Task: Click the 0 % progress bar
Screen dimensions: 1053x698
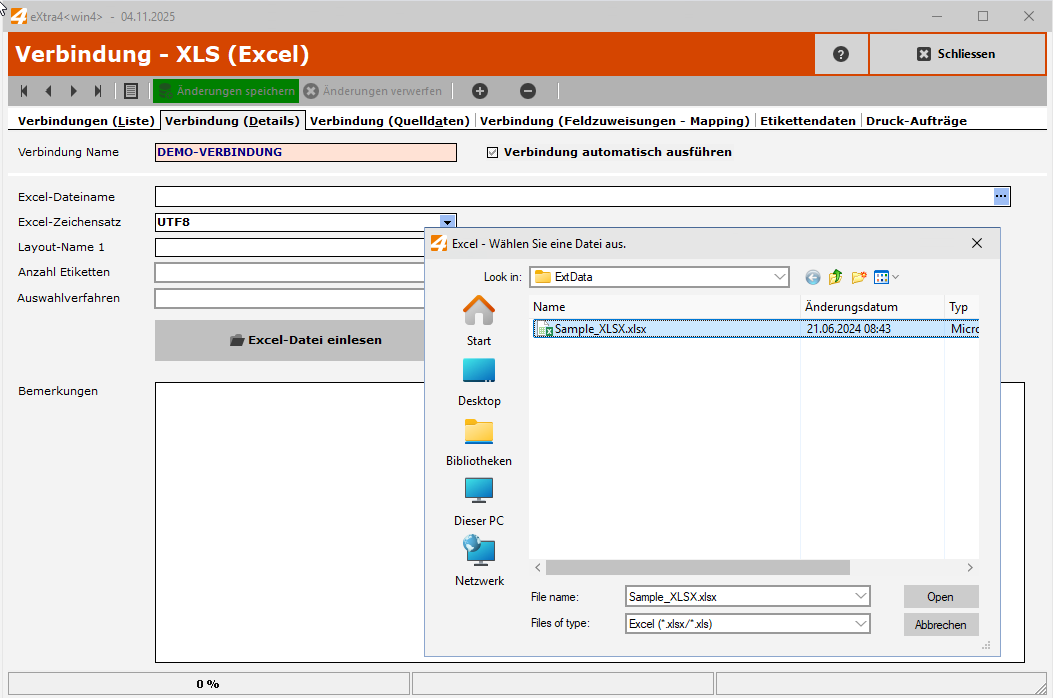Action: pos(207,683)
